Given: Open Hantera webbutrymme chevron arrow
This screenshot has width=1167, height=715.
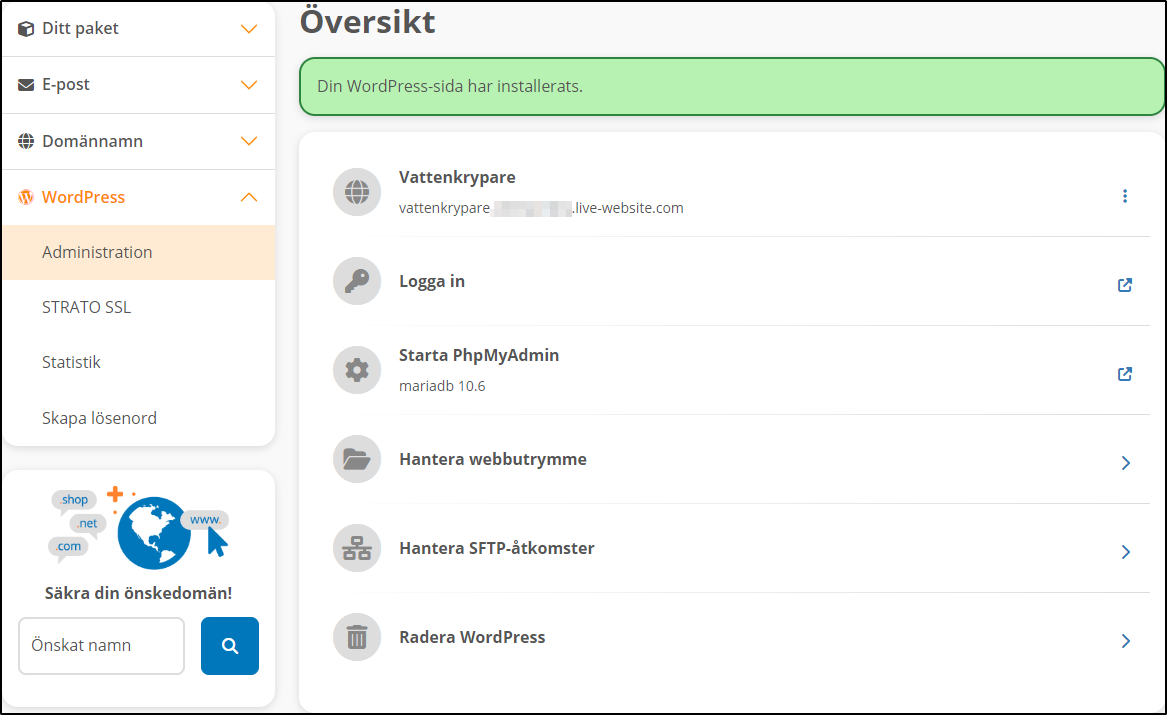Looking at the screenshot, I should (1126, 463).
